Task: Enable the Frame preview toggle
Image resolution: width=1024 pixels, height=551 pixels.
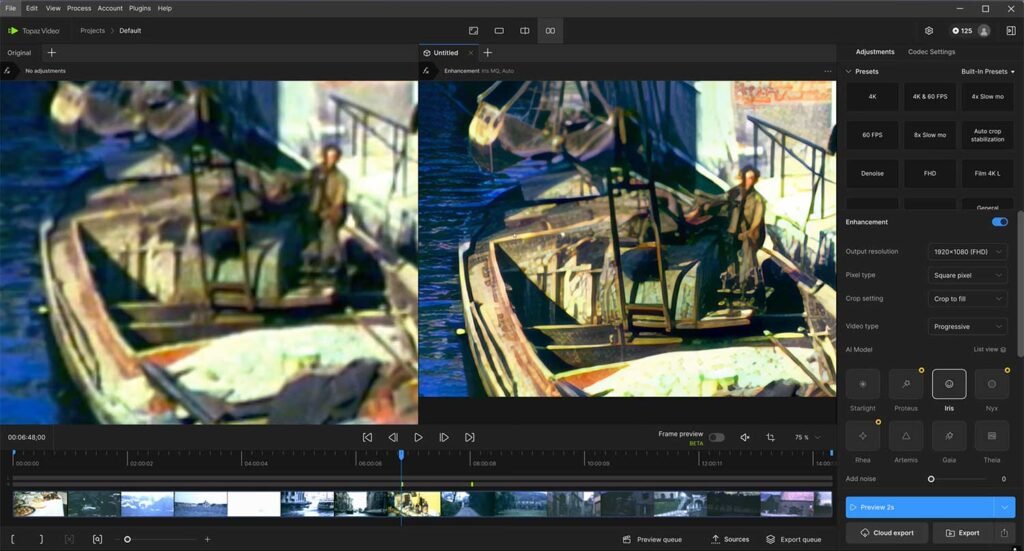Action: point(716,437)
